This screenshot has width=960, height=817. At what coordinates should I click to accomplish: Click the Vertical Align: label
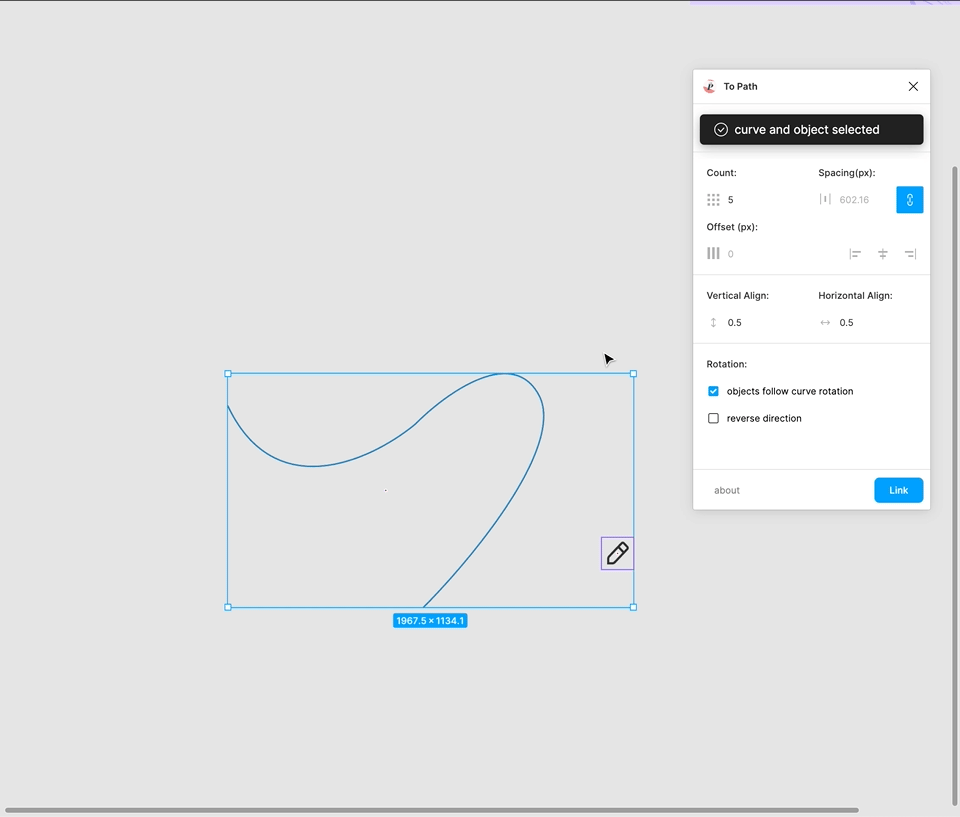738,295
